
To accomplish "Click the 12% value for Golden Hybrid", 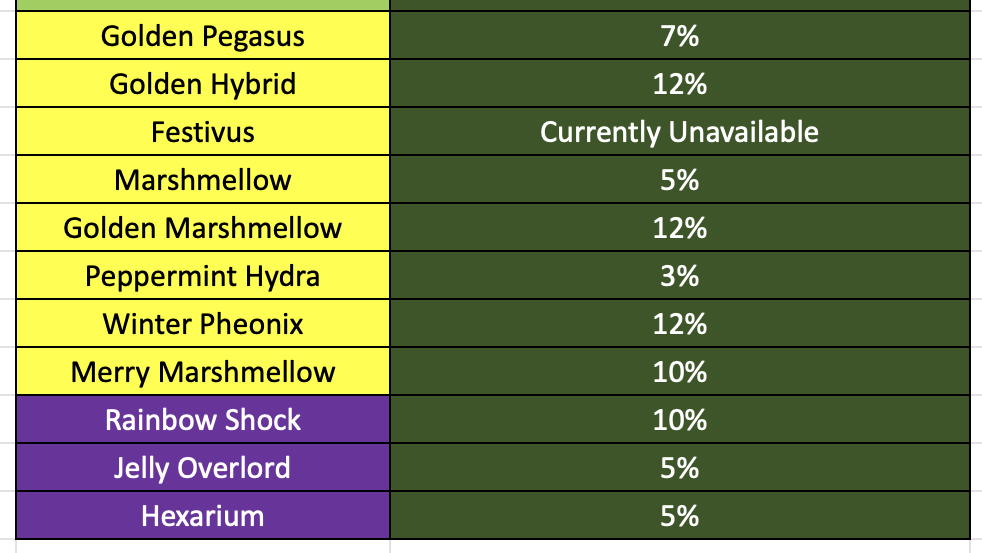I will pyautogui.click(x=679, y=84).
